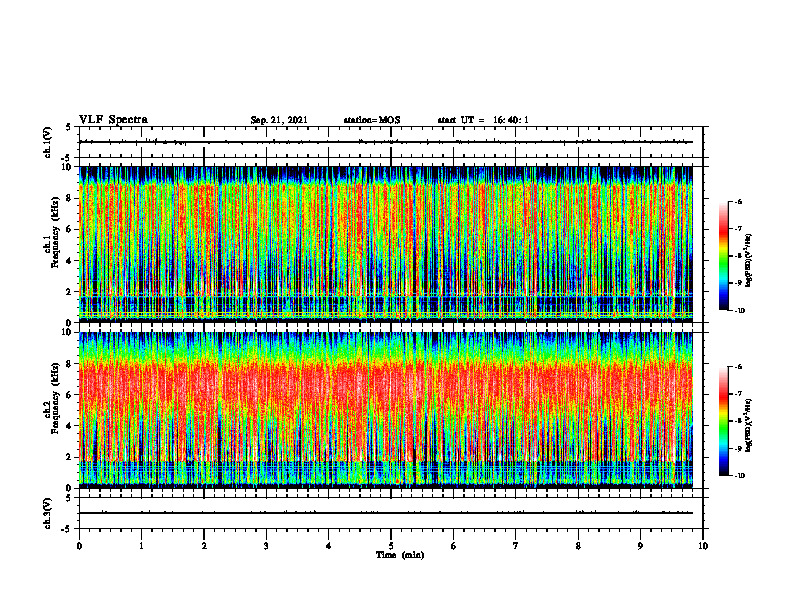This screenshot has width=792, height=612.
Task: Click the "-10" label on ch.1 colorbar
Action: [x=739, y=311]
